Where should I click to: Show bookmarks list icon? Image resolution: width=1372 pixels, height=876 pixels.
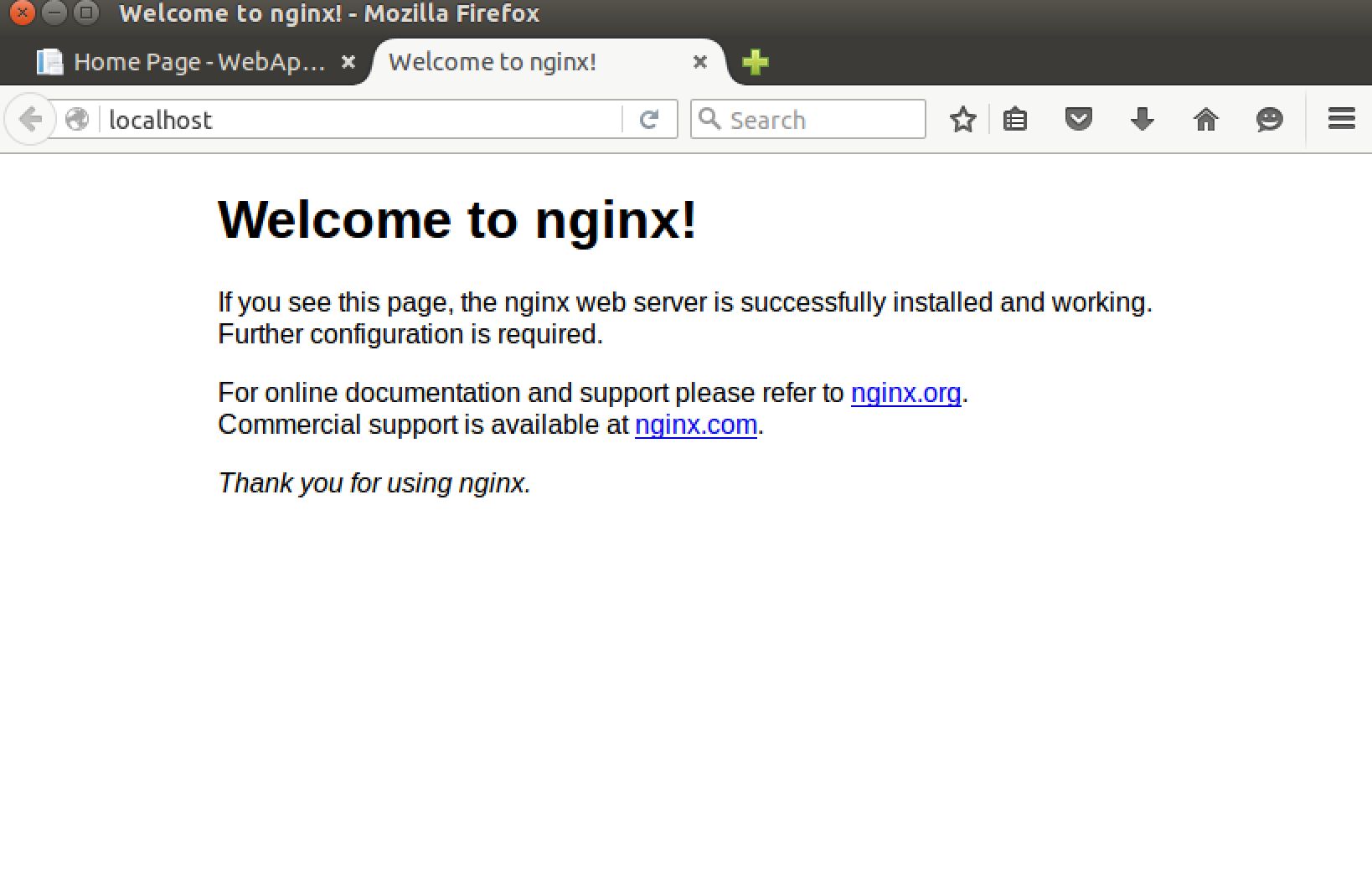1015,120
